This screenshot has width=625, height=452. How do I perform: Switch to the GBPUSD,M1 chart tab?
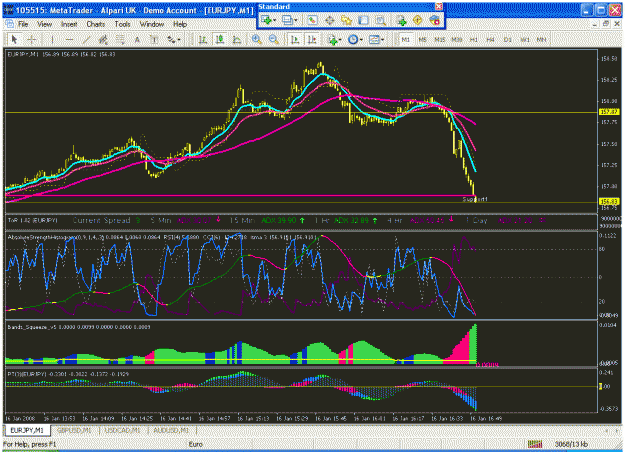pos(75,430)
